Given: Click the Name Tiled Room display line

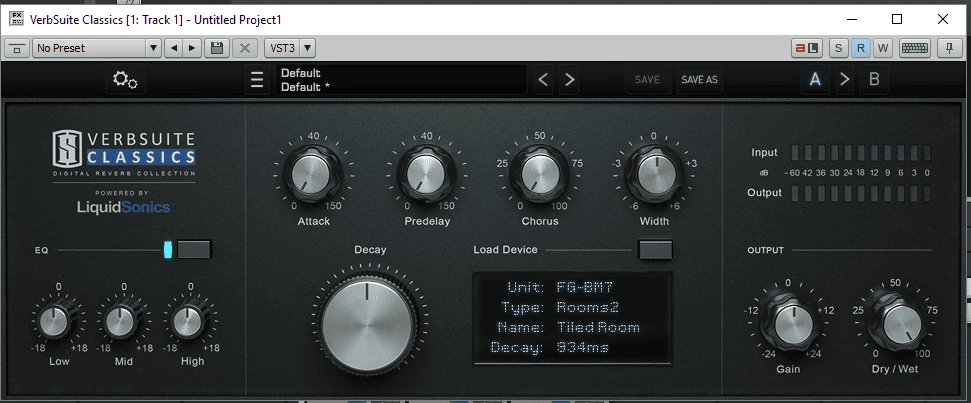Looking at the screenshot, I should coord(568,327).
